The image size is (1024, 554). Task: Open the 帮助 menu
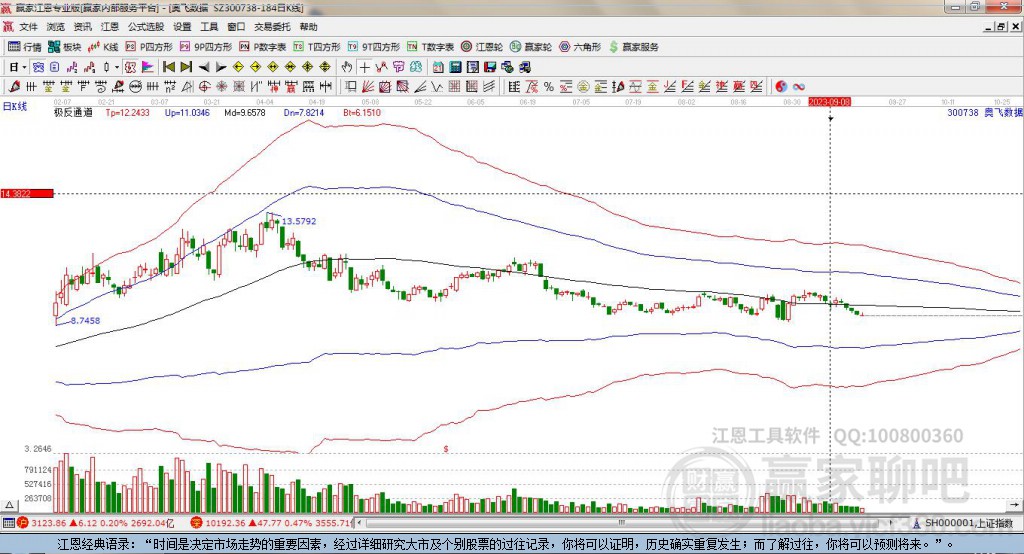point(308,27)
